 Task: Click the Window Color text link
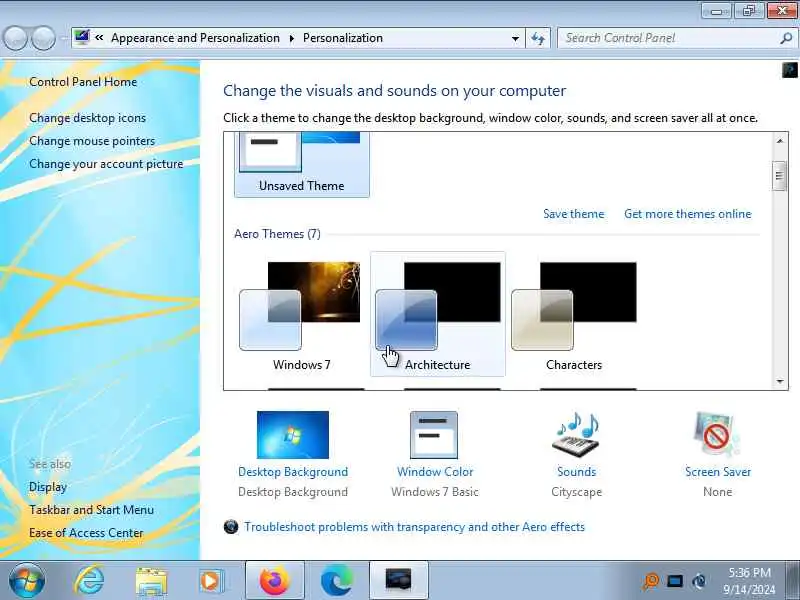coord(435,472)
